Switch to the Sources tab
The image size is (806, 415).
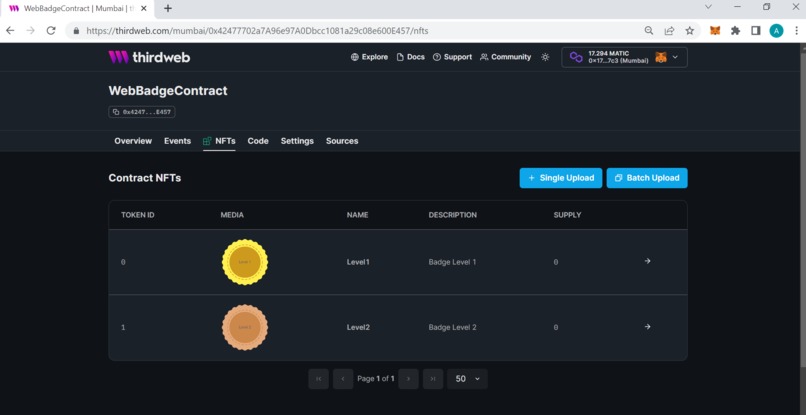point(342,141)
